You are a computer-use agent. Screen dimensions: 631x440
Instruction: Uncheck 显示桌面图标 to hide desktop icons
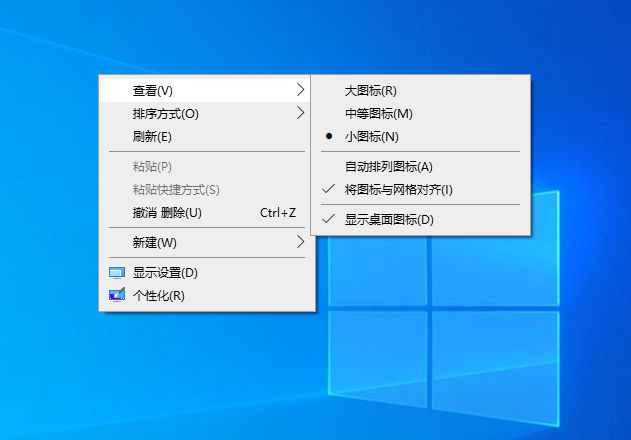[x=388, y=219]
